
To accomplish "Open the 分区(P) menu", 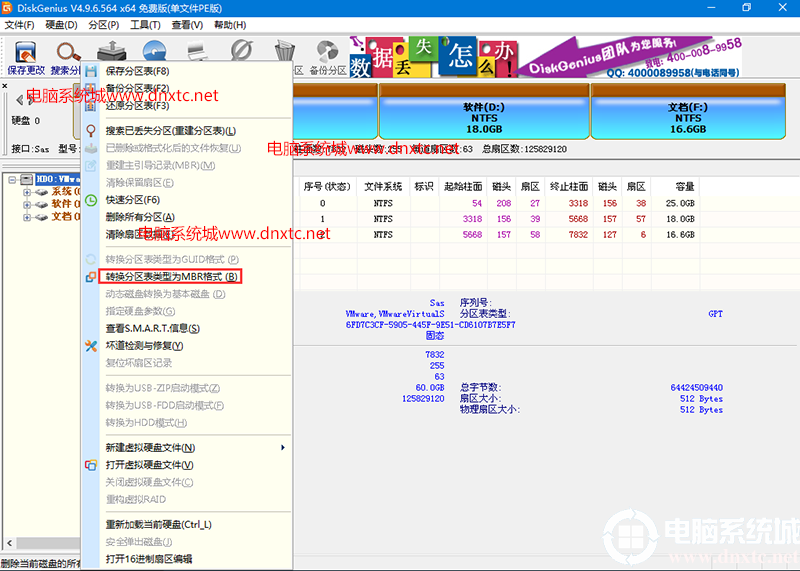I will 104,25.
